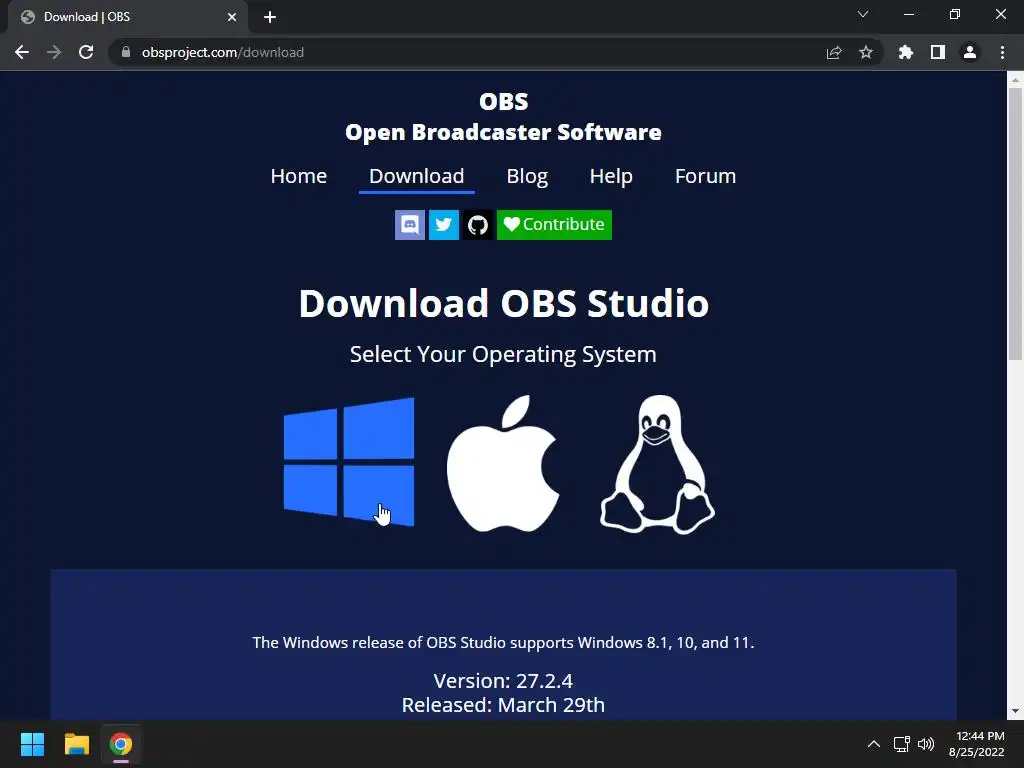
Task: Click the Version: 27.2.4 text
Action: pyautogui.click(x=503, y=680)
